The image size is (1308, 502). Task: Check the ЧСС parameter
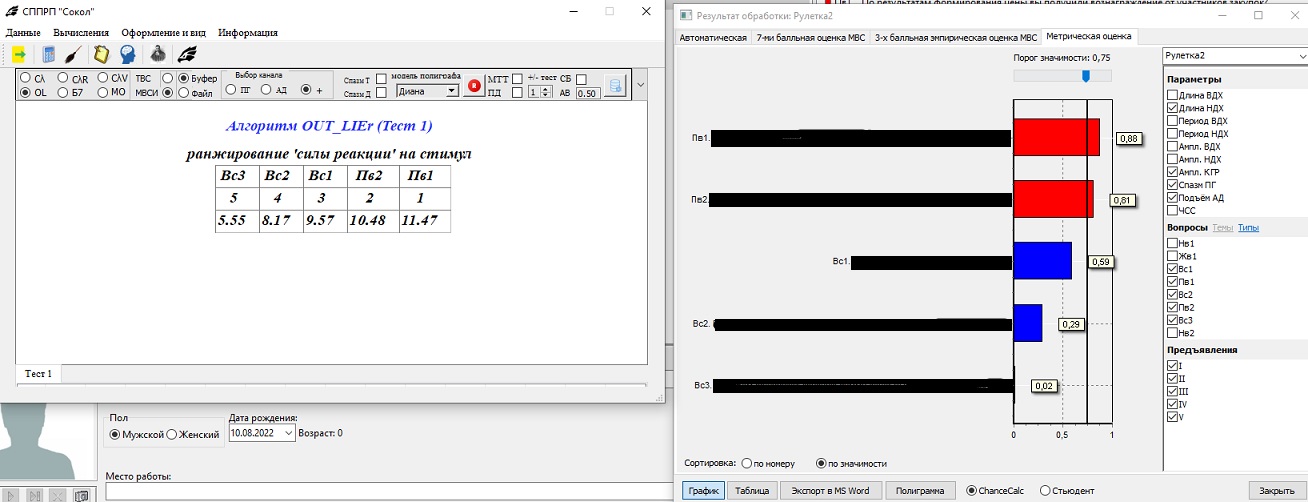coord(1172,211)
